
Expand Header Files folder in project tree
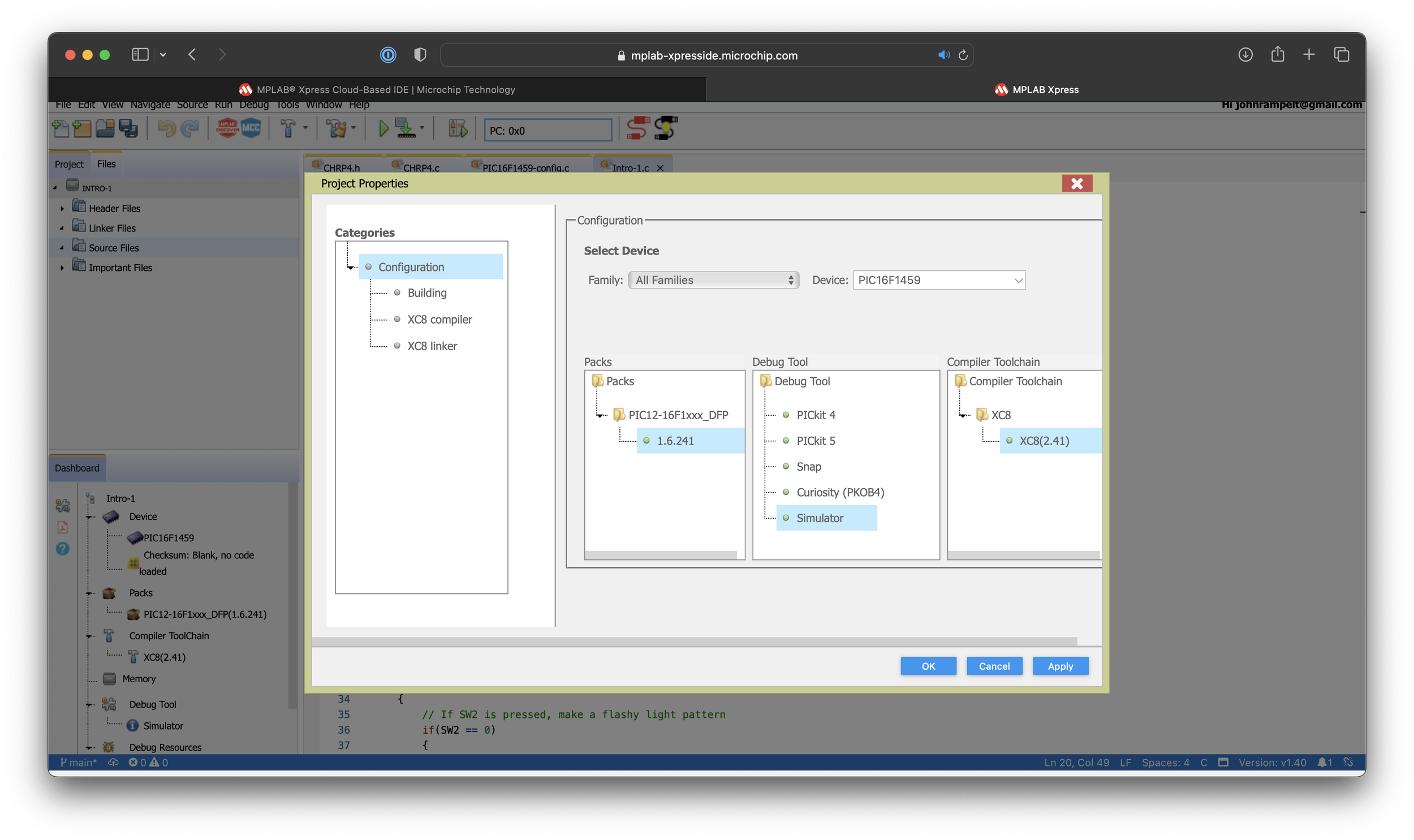click(x=62, y=208)
